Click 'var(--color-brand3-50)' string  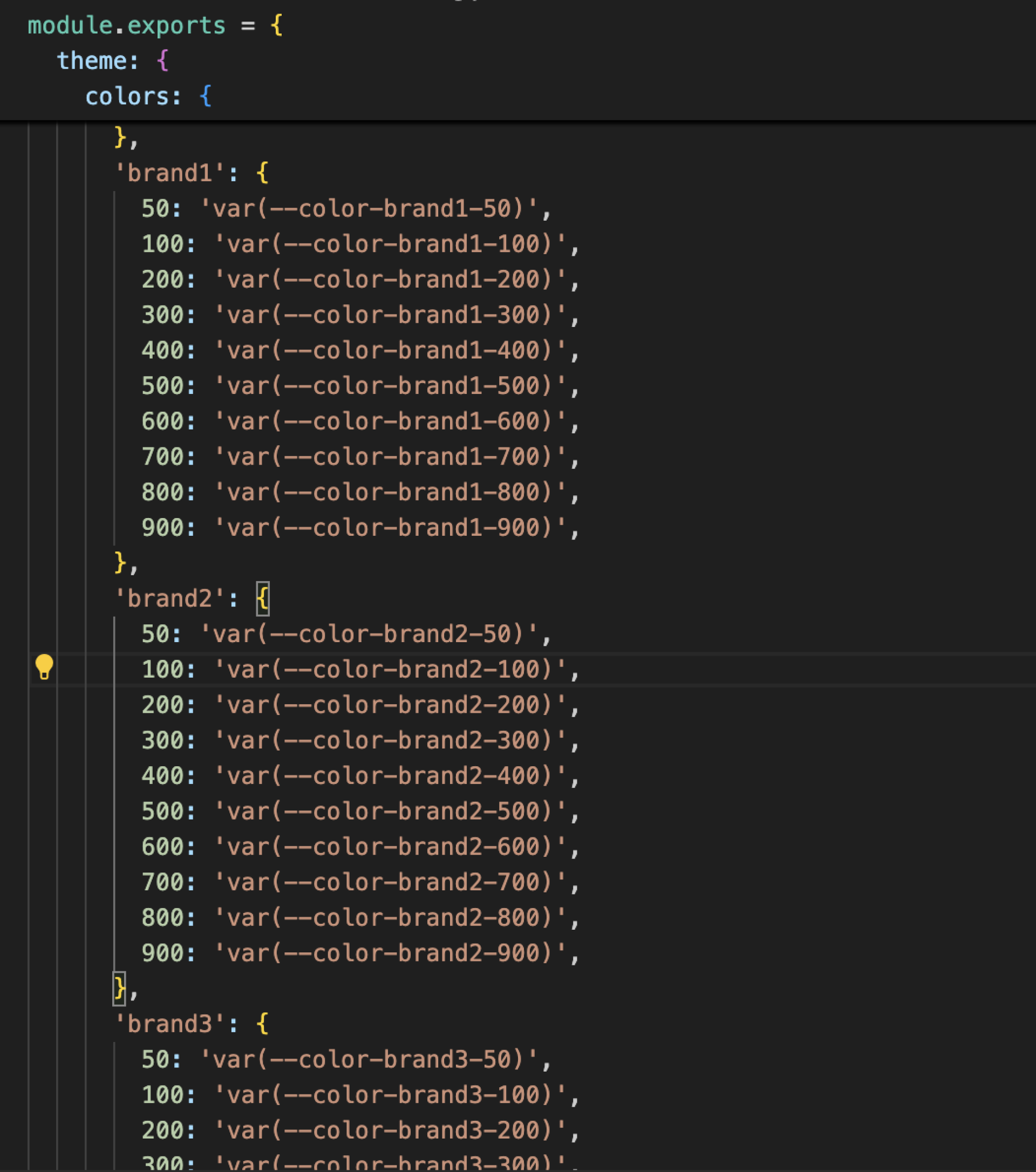tap(369, 1059)
